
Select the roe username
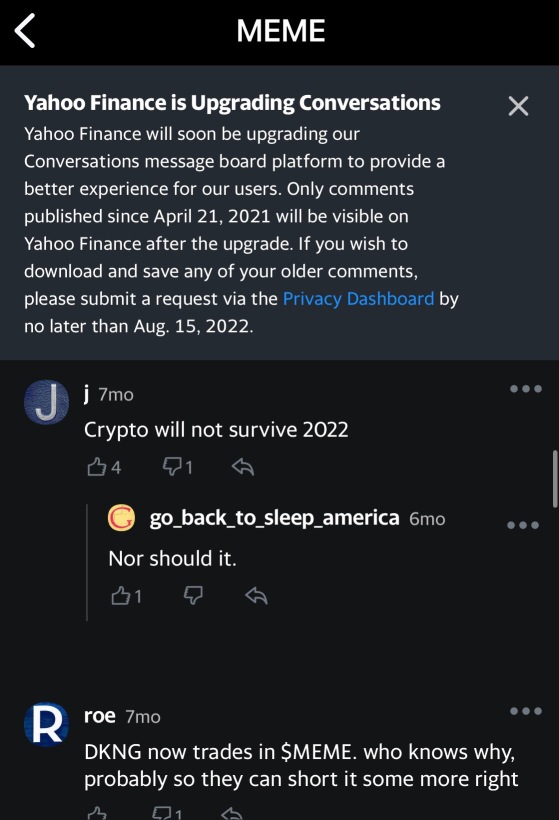[99, 715]
